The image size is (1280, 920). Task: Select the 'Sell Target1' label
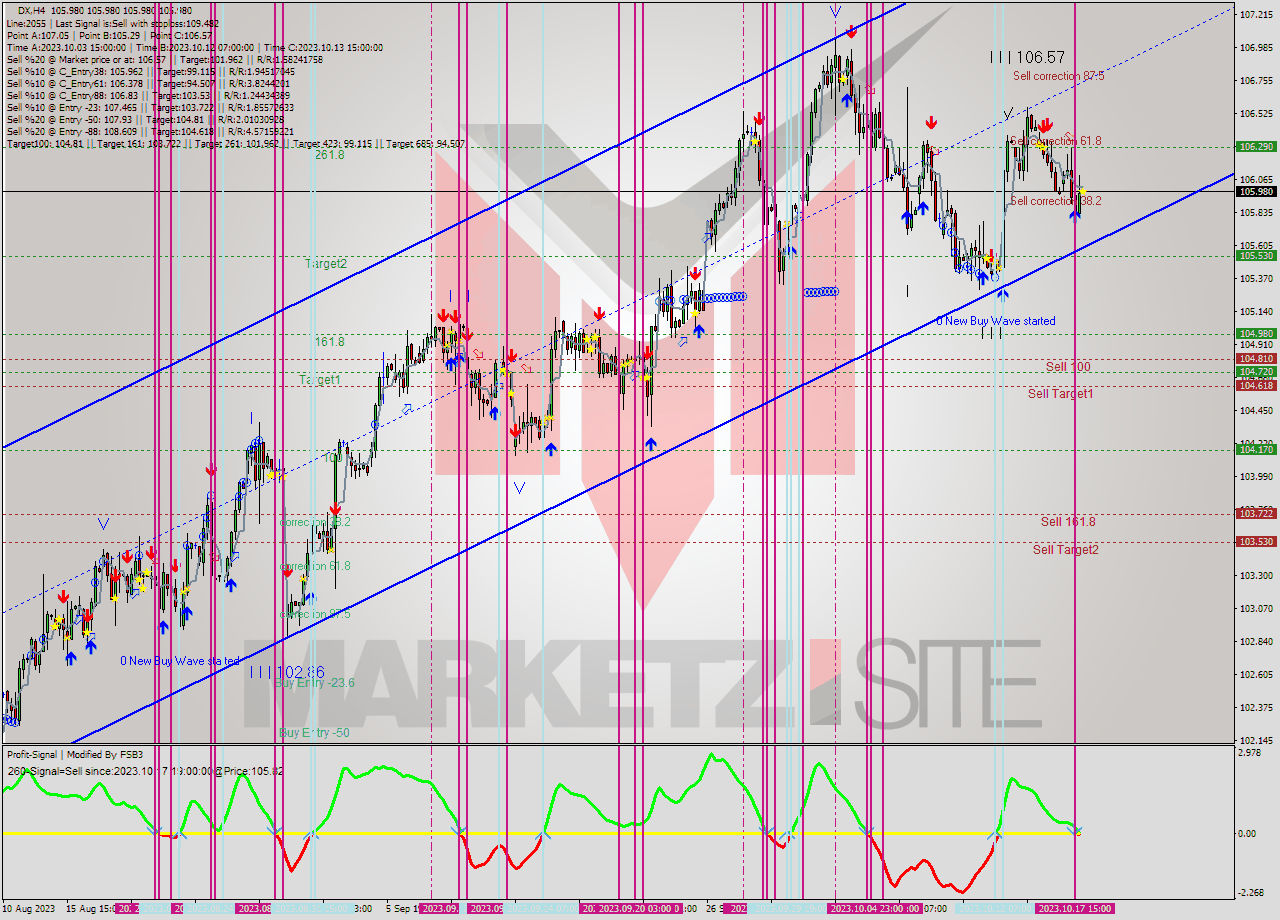(1061, 394)
